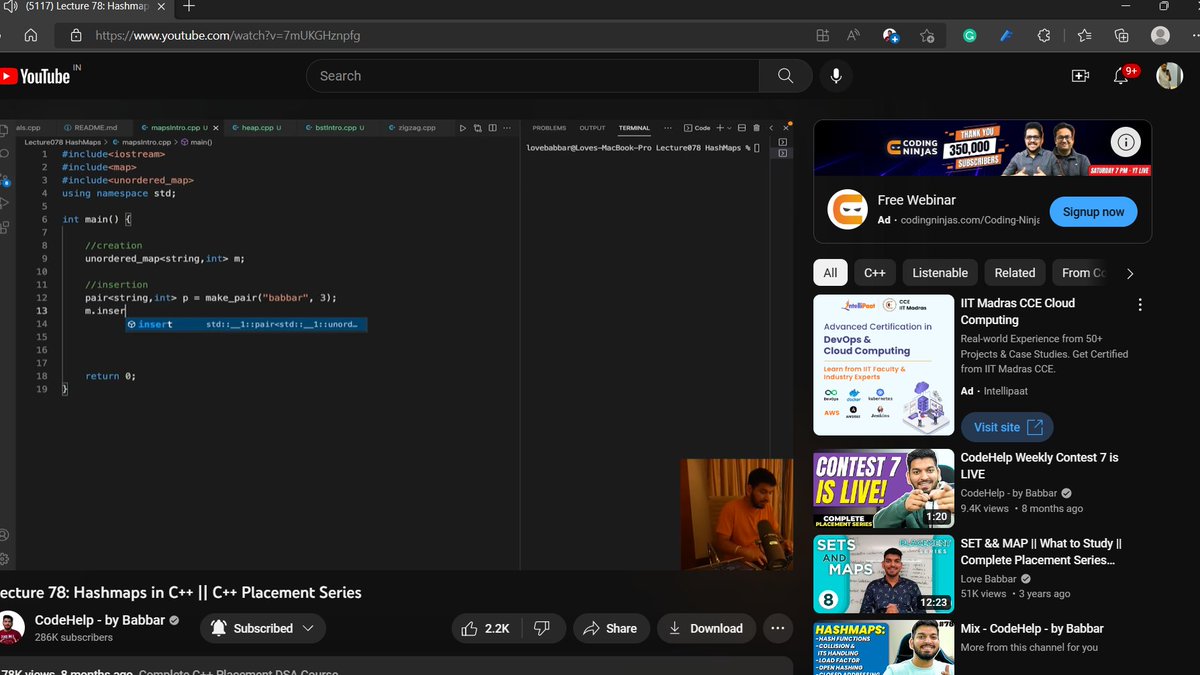Click Coding Ninjas 350,000 subscribers banner
The height and width of the screenshot is (675, 1200).
(982, 148)
